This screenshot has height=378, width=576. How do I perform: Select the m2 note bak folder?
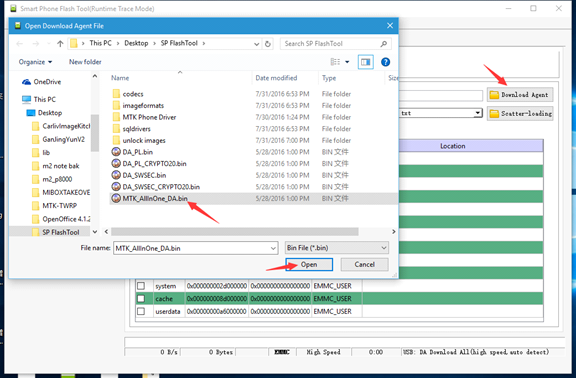tap(61, 166)
